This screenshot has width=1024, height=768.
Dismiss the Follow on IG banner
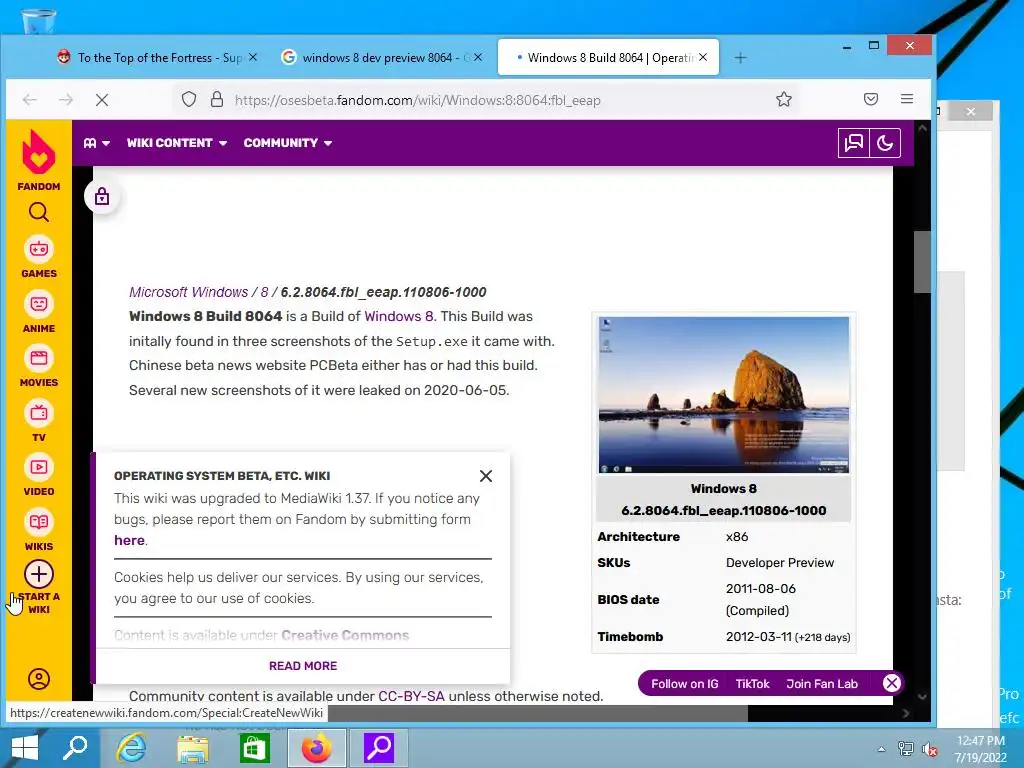(891, 683)
